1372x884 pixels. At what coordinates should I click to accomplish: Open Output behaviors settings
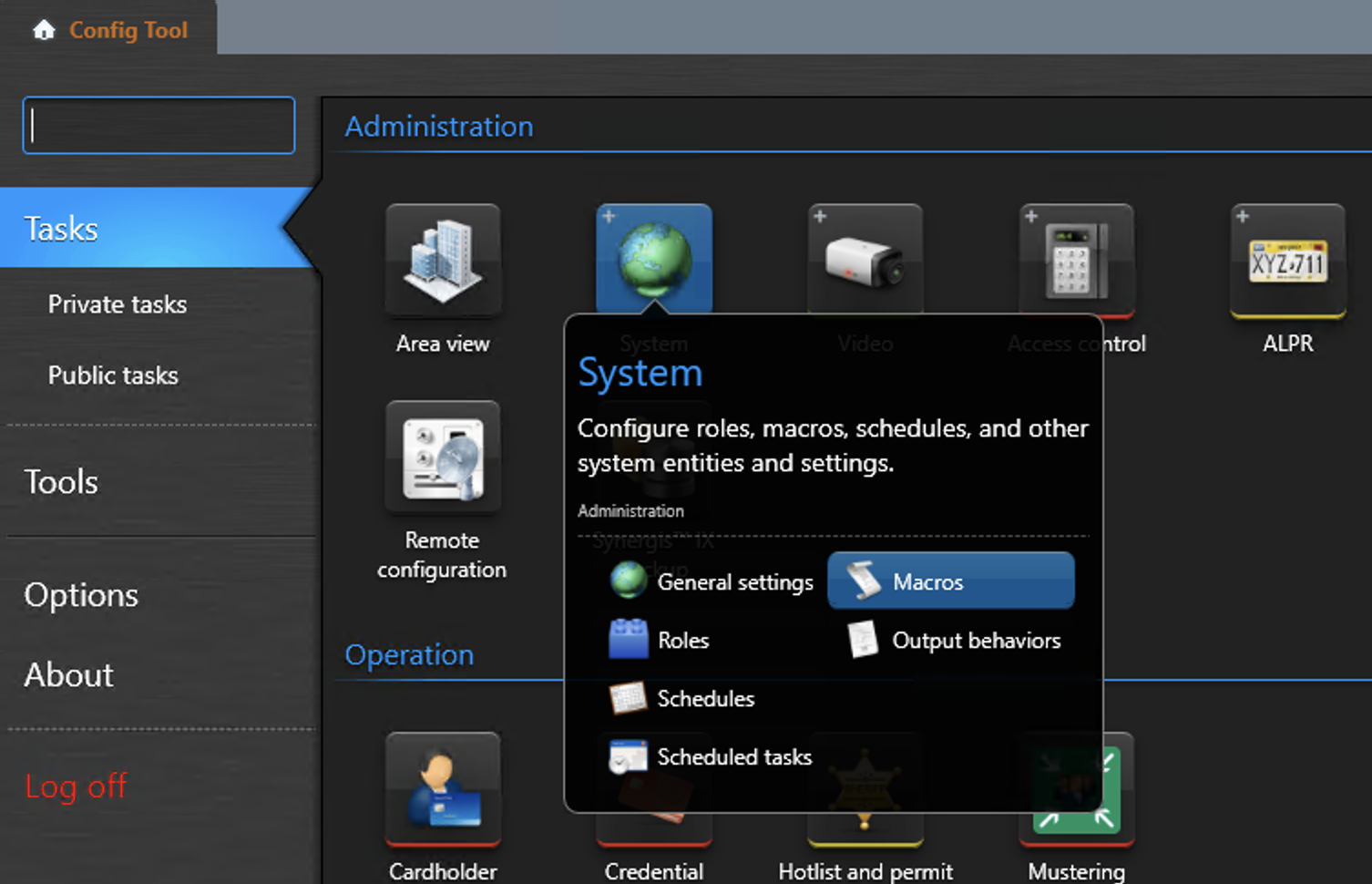[x=976, y=640]
